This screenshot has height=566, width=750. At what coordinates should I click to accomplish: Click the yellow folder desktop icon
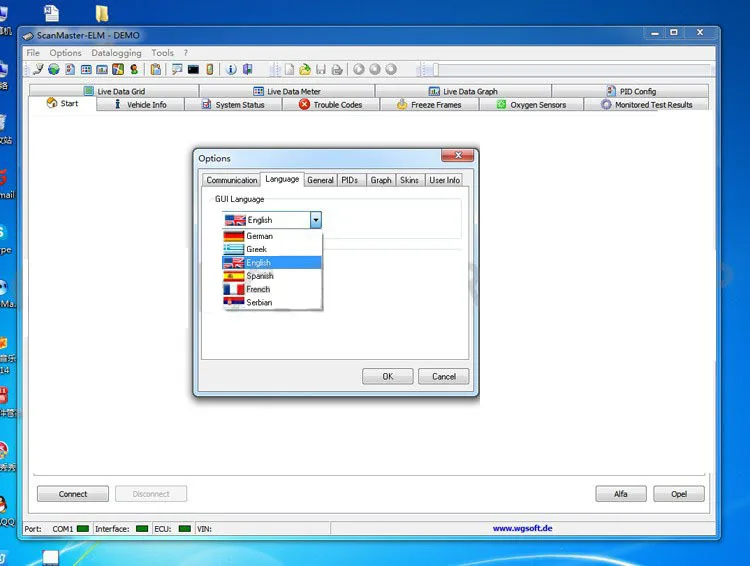(x=101, y=13)
